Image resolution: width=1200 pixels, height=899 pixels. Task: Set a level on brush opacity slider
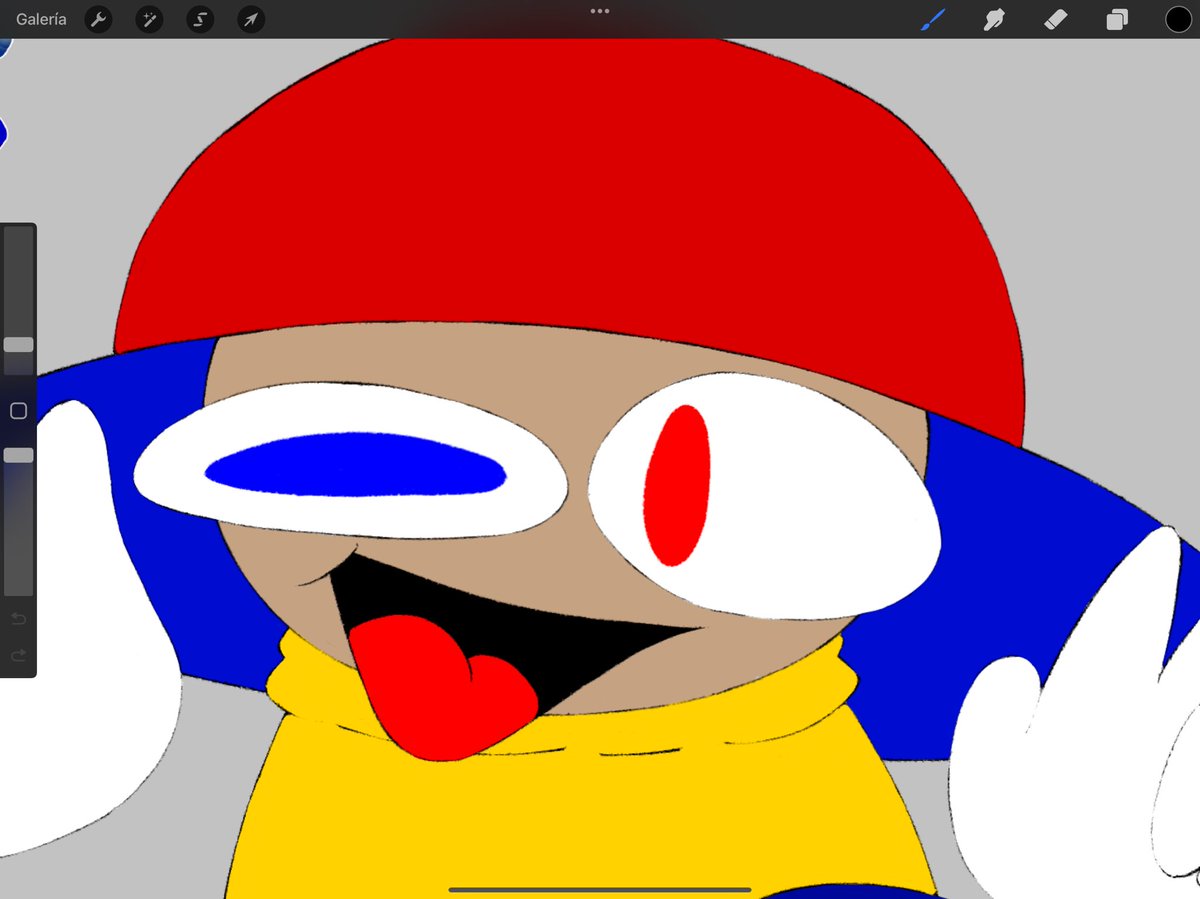[18, 522]
